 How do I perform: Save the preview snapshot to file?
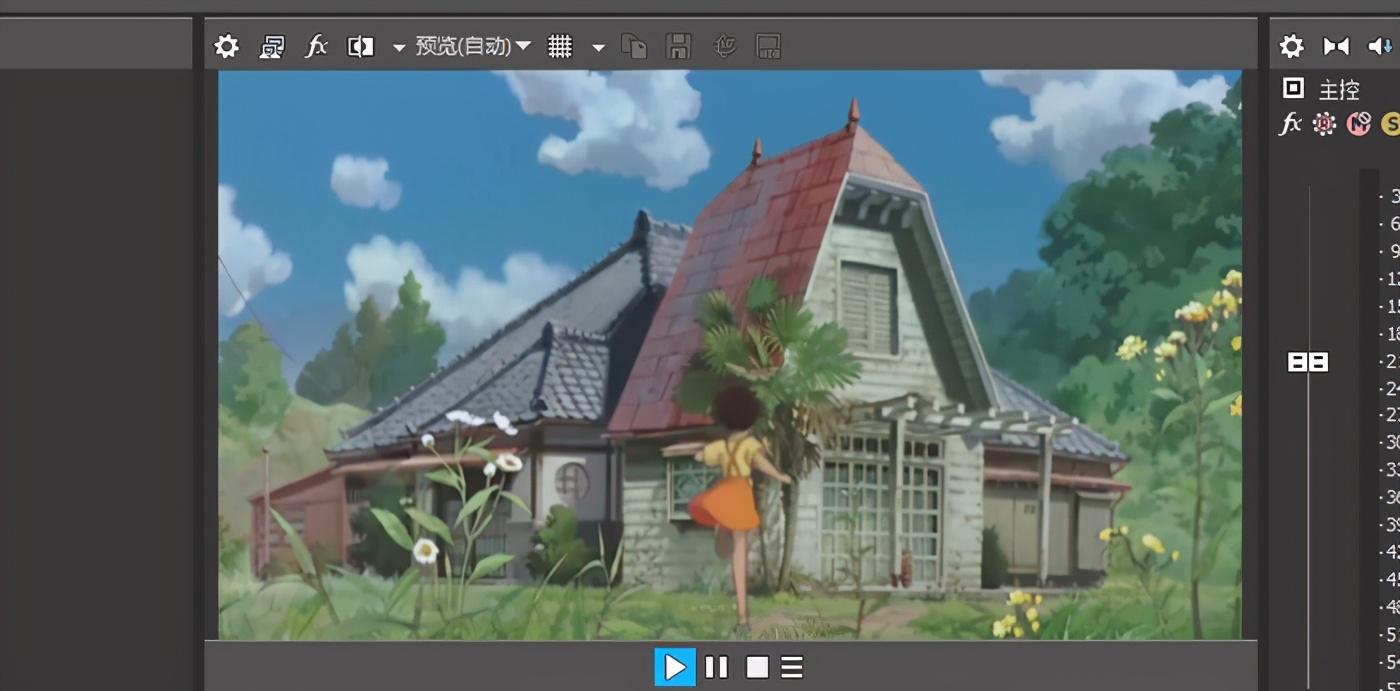click(x=678, y=47)
